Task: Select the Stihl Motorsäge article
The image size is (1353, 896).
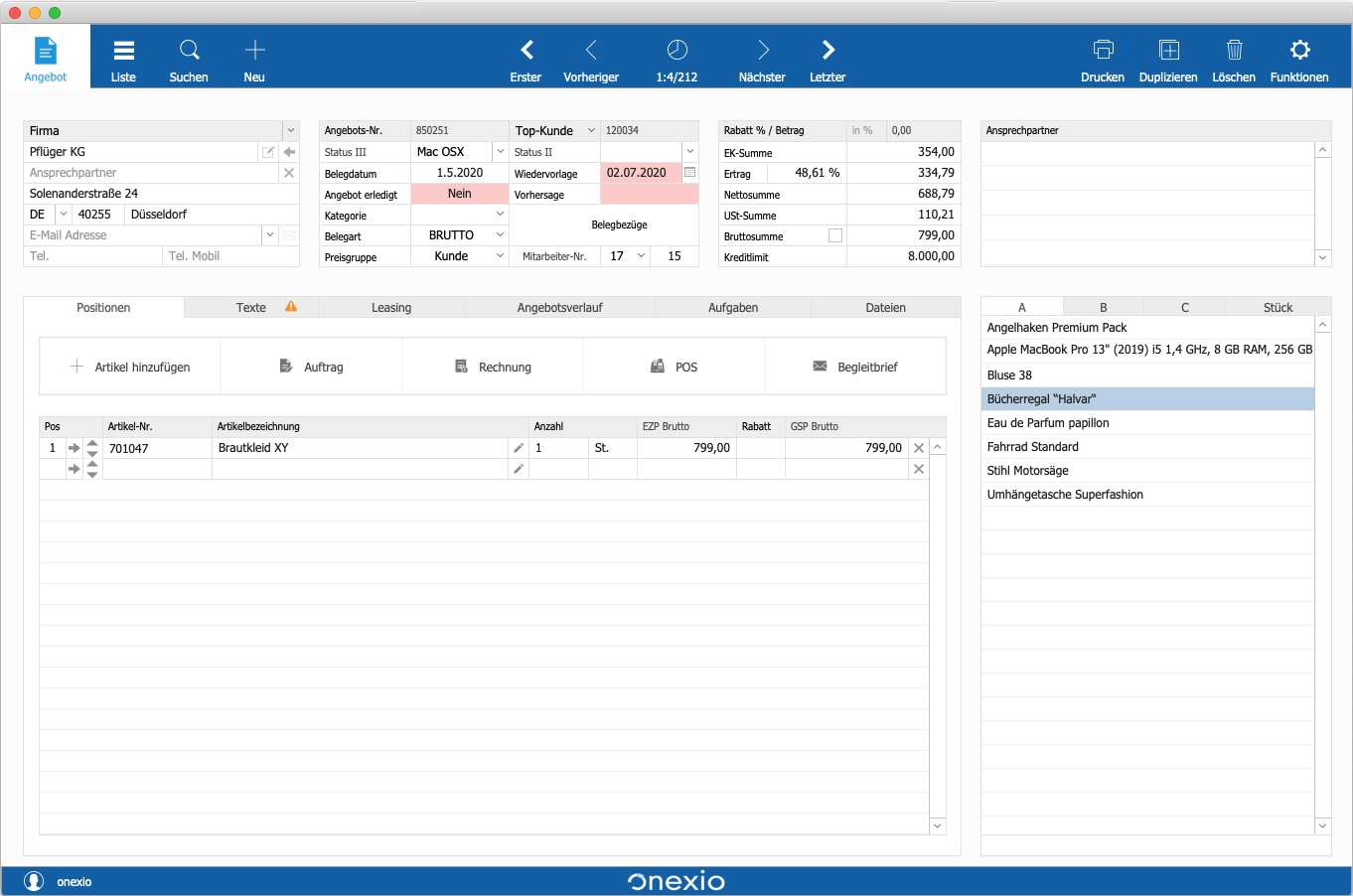Action: tap(1147, 471)
